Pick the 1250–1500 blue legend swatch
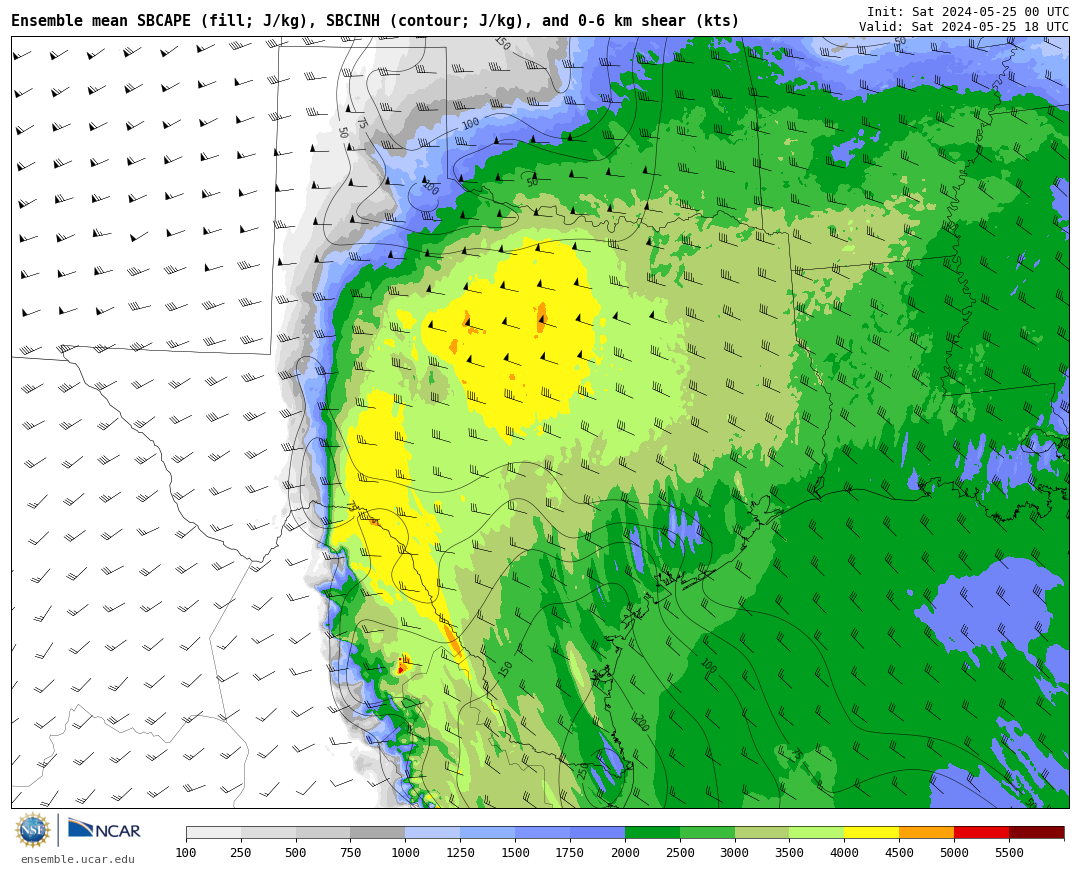The width and height of the screenshot is (1080, 871). 488,833
